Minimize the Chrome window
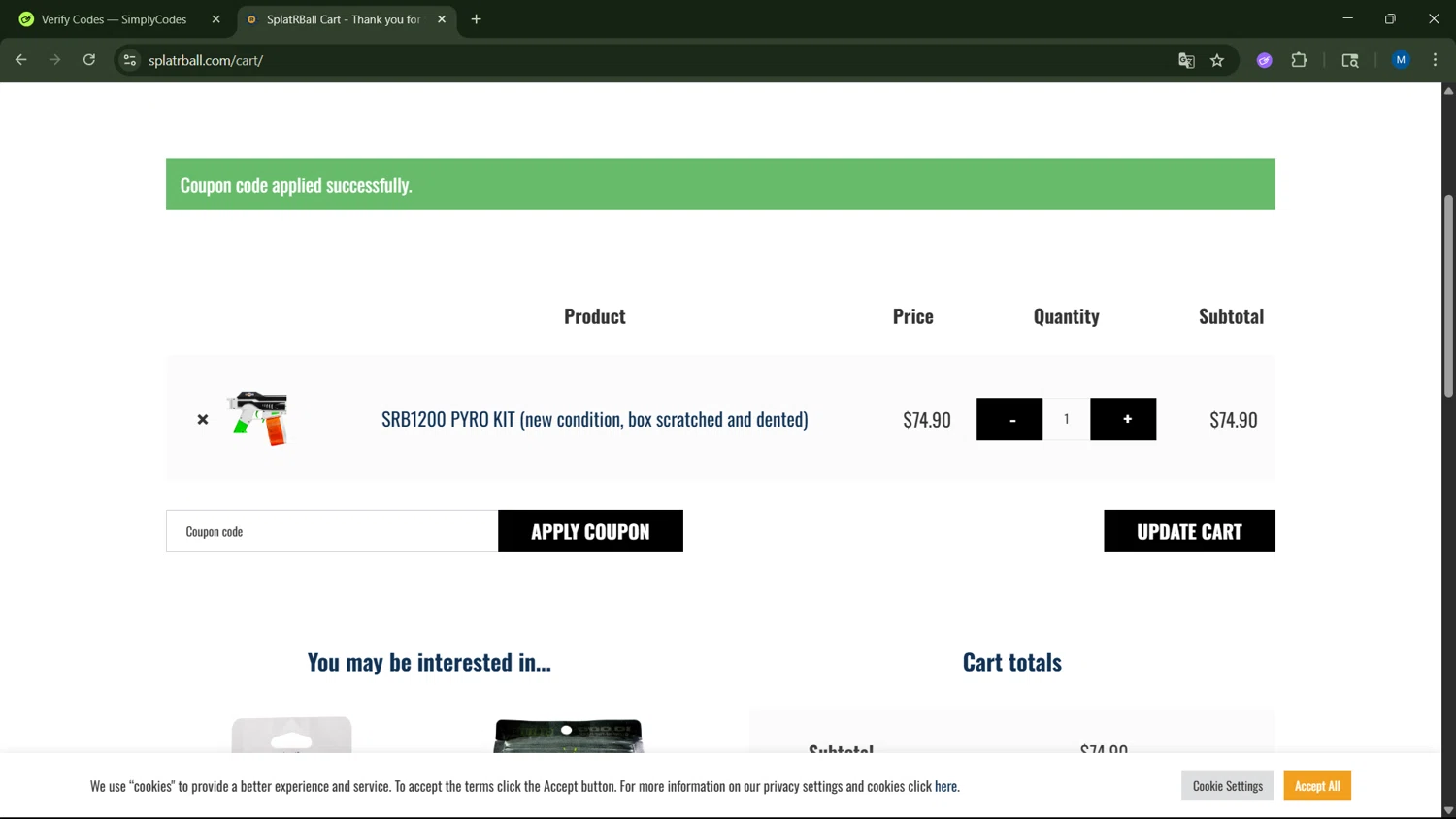Viewport: 1456px width, 819px height. pyautogui.click(x=1347, y=18)
